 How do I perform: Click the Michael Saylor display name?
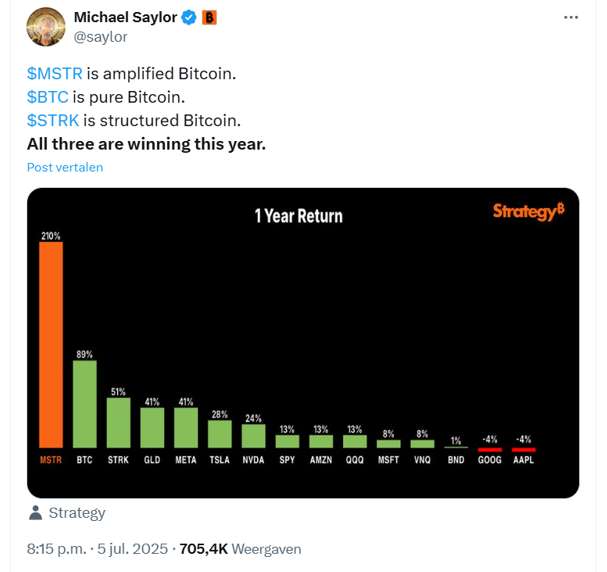tap(125, 17)
